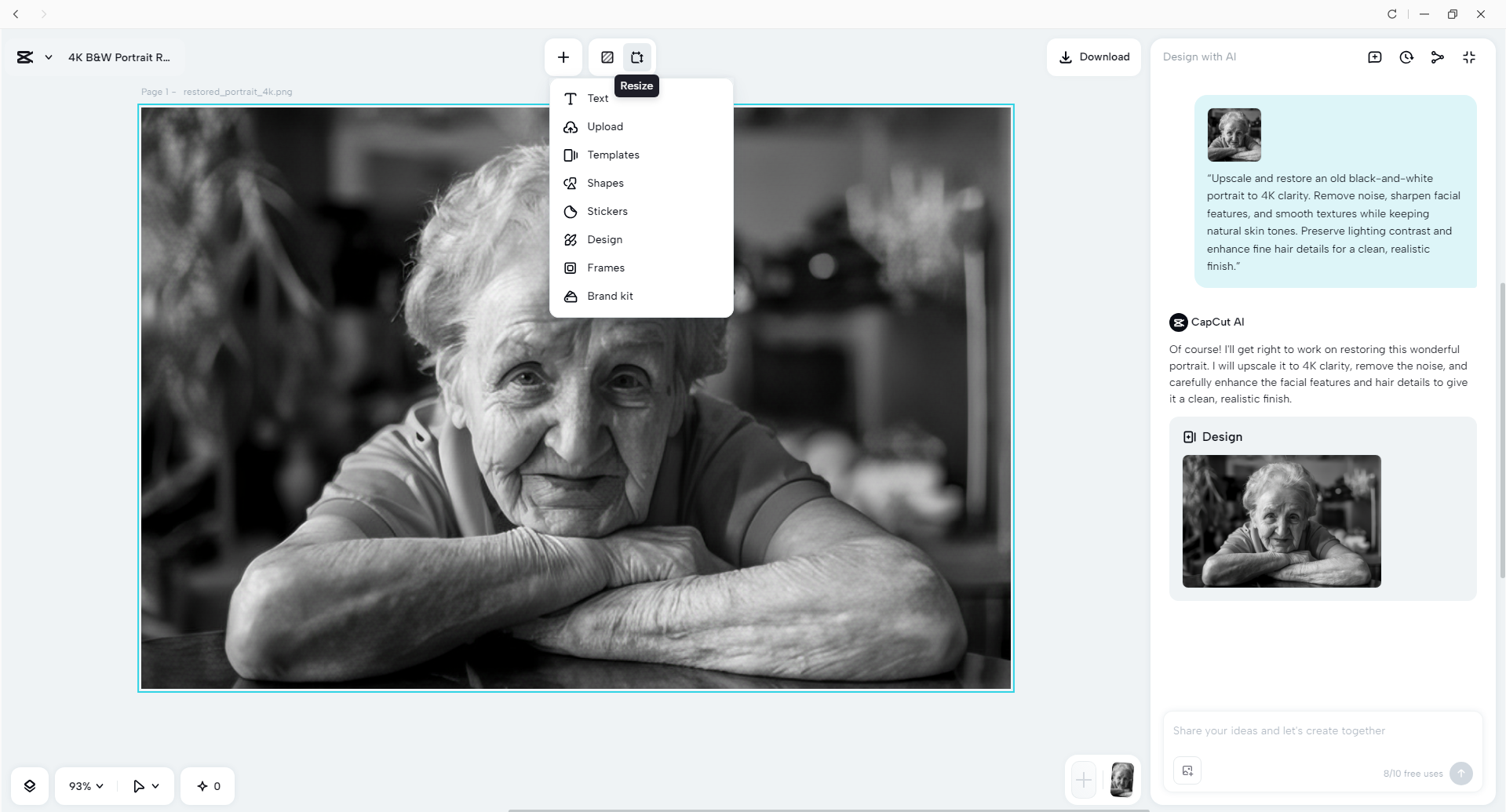
Task: Open the layers panel icon
Action: (x=30, y=786)
